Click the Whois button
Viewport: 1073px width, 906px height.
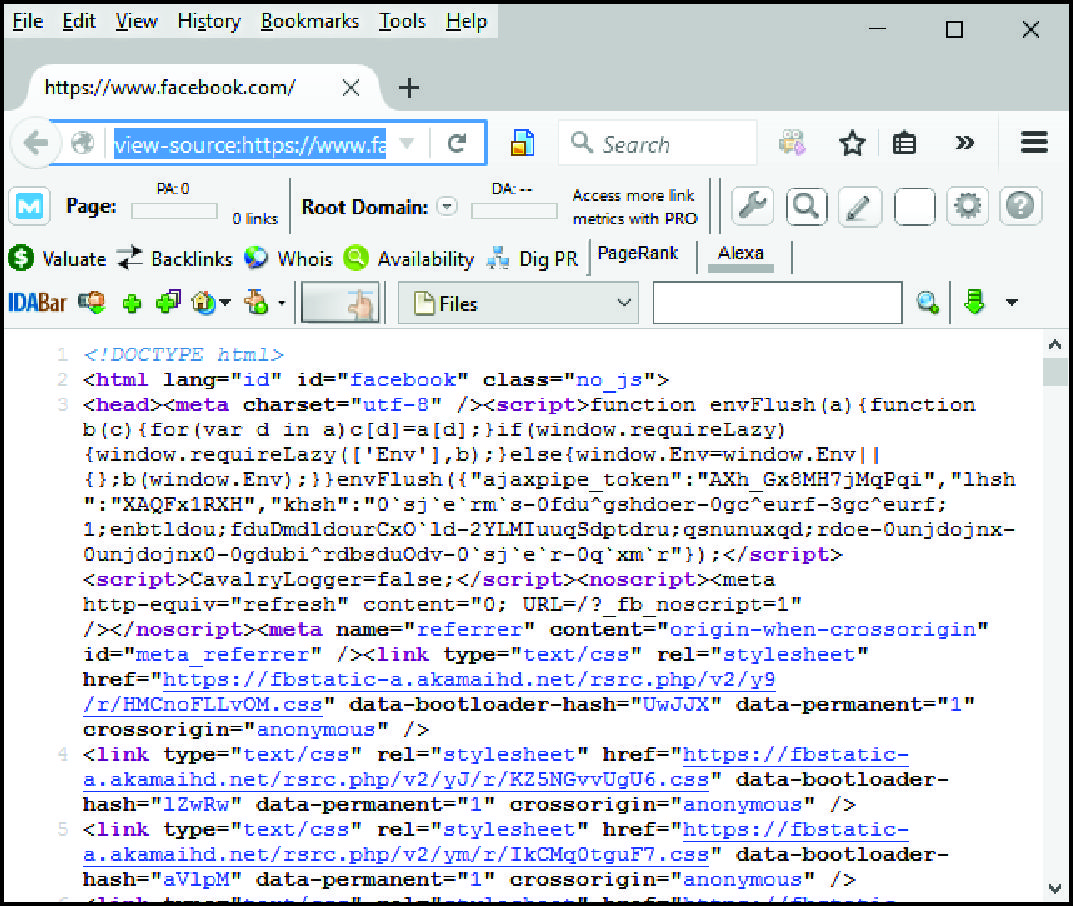point(288,259)
